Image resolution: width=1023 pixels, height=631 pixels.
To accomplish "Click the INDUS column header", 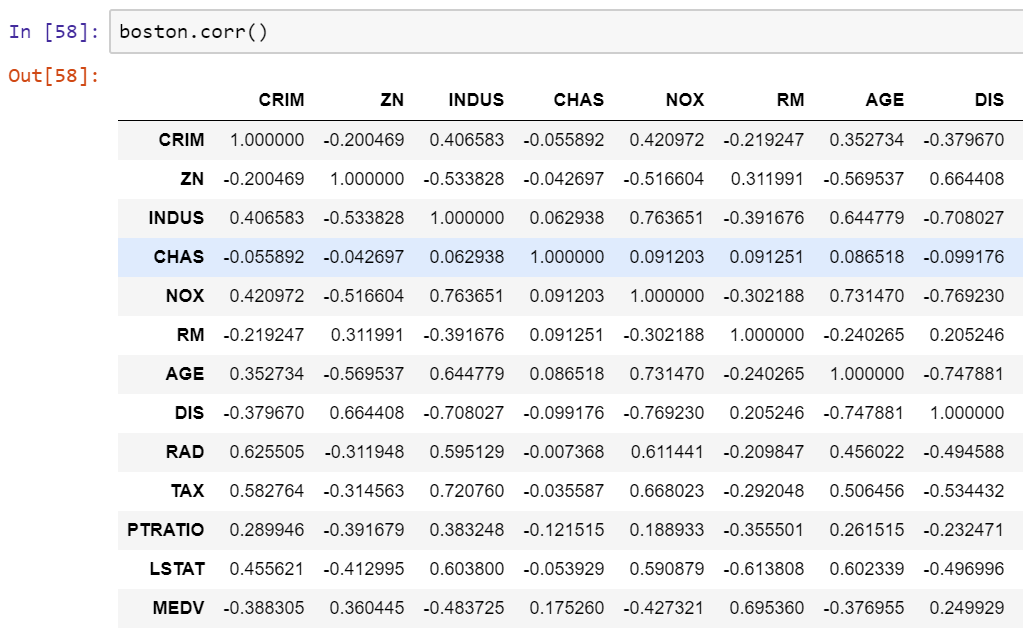I will [476, 100].
